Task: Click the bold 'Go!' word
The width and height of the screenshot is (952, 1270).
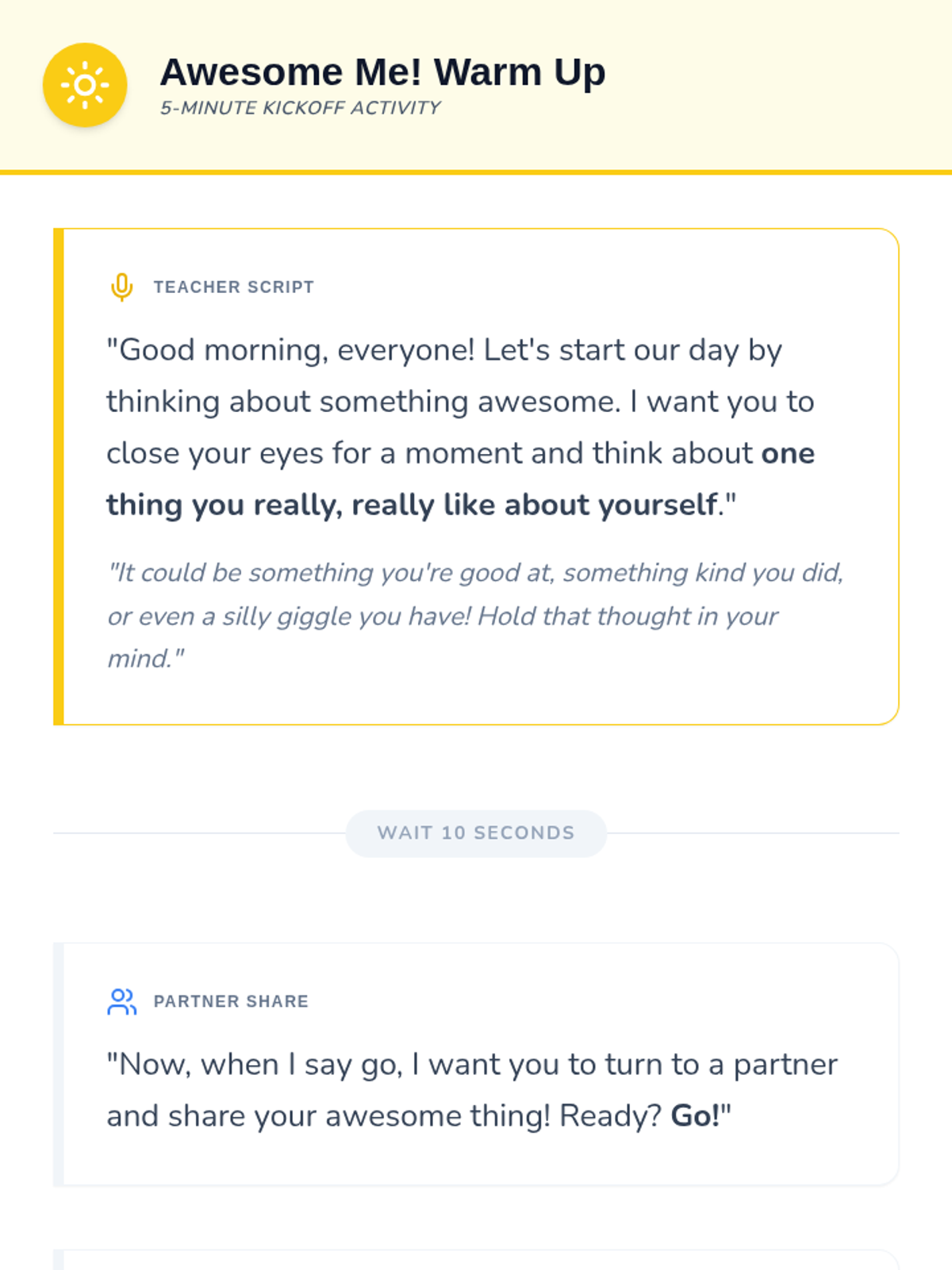Action: 695,1116
